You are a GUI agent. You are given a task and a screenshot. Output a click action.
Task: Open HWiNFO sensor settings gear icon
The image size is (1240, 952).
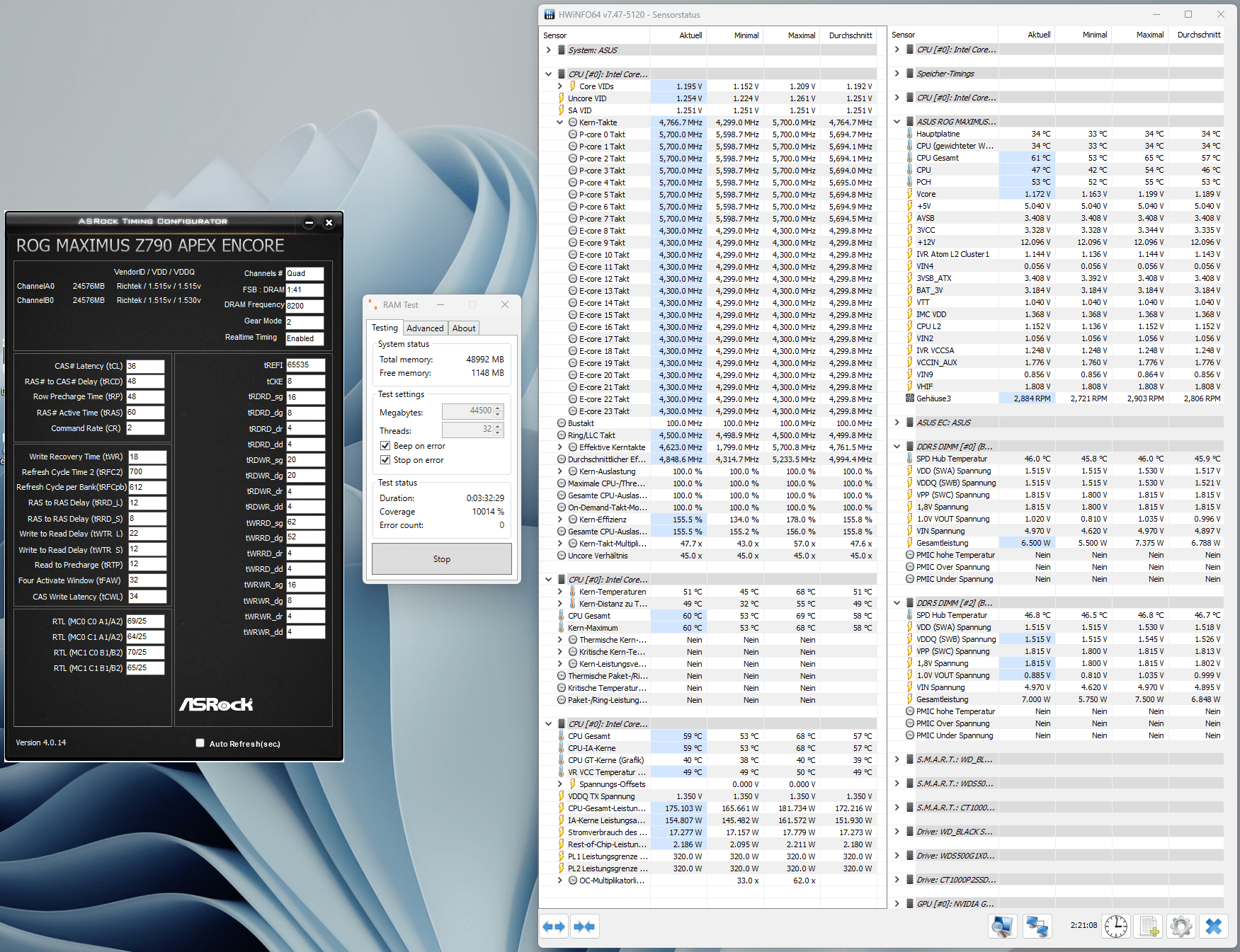[x=1181, y=926]
